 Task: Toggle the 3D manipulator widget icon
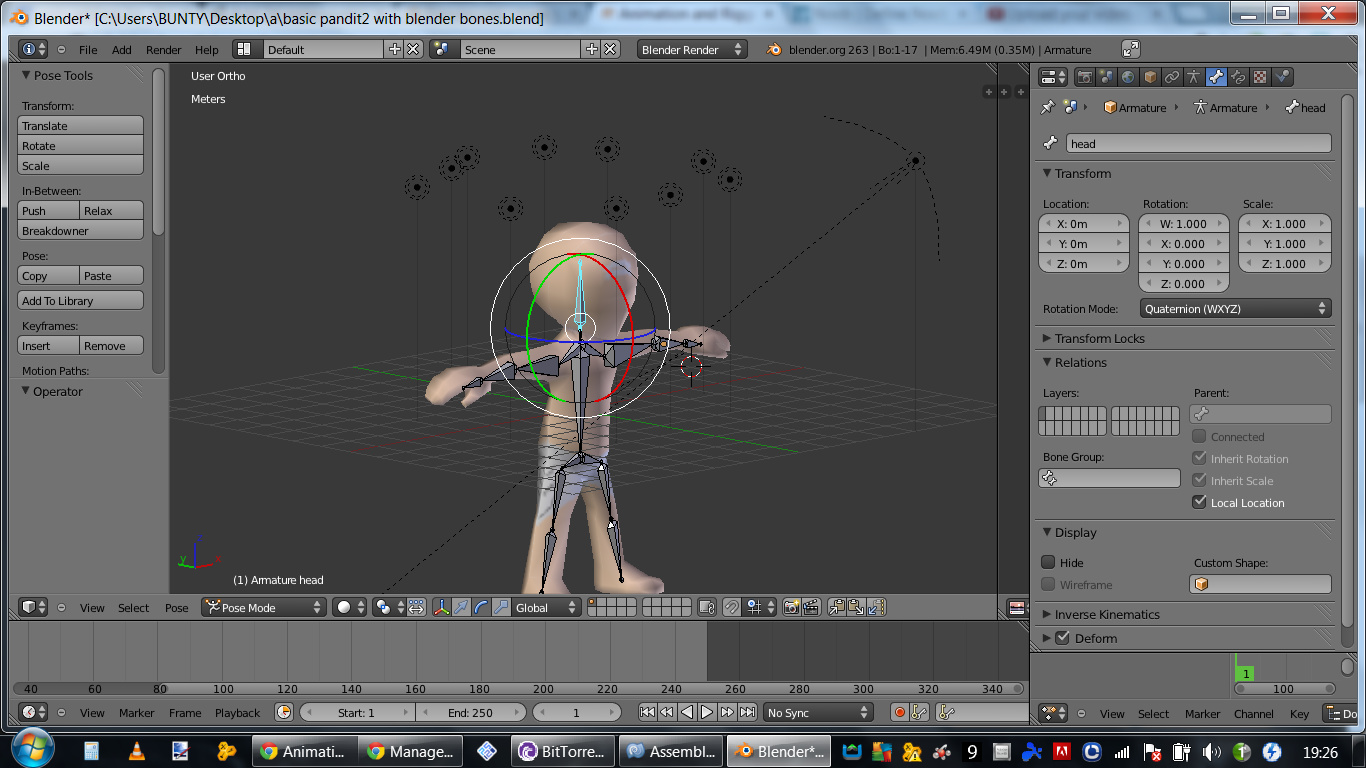(442, 607)
